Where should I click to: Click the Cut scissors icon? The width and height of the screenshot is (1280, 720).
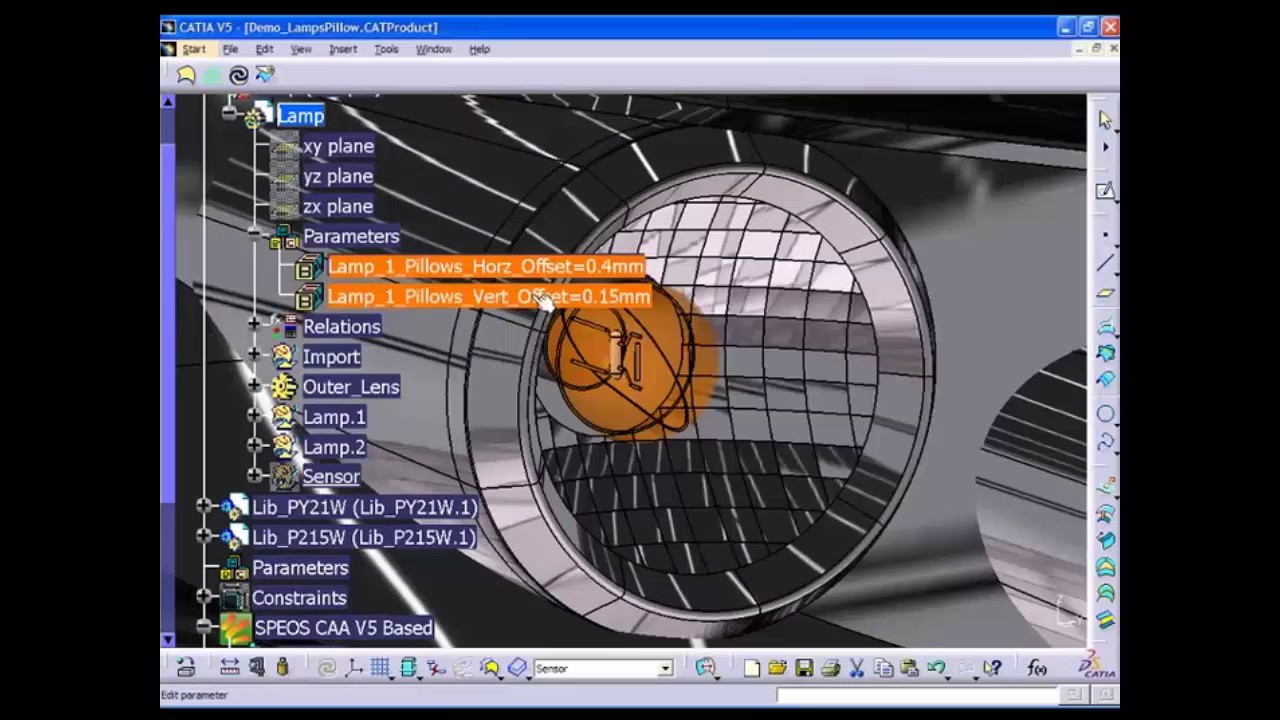coord(856,668)
